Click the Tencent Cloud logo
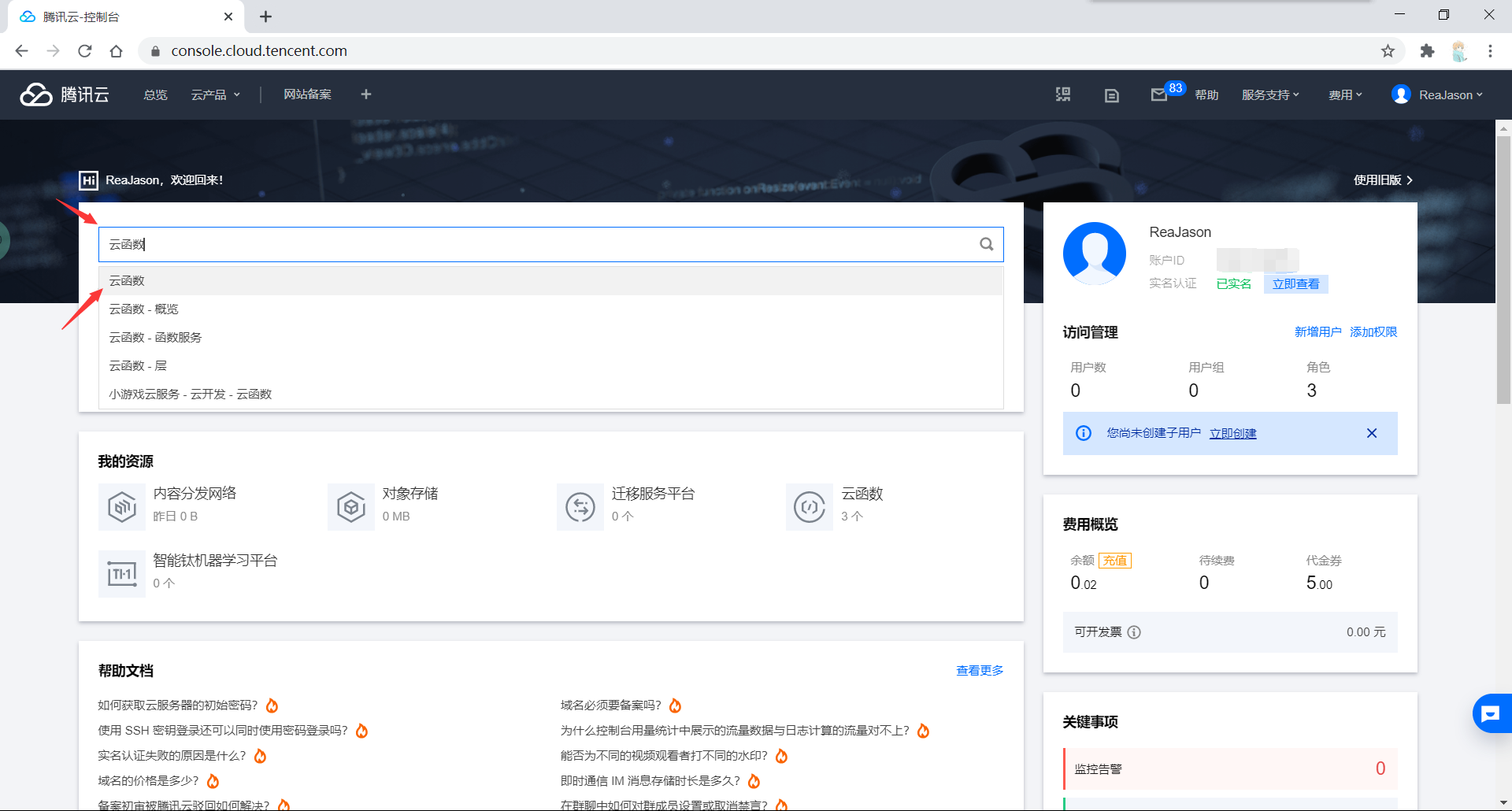 click(x=65, y=94)
